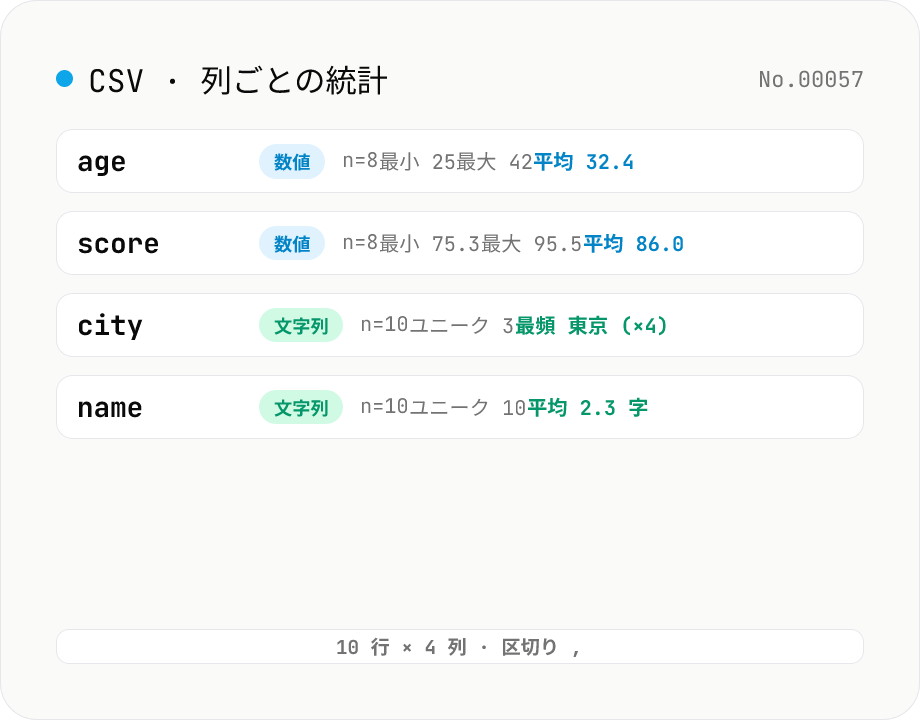
Task: Click the blue dot beside the CSV title
Action: pos(65,79)
